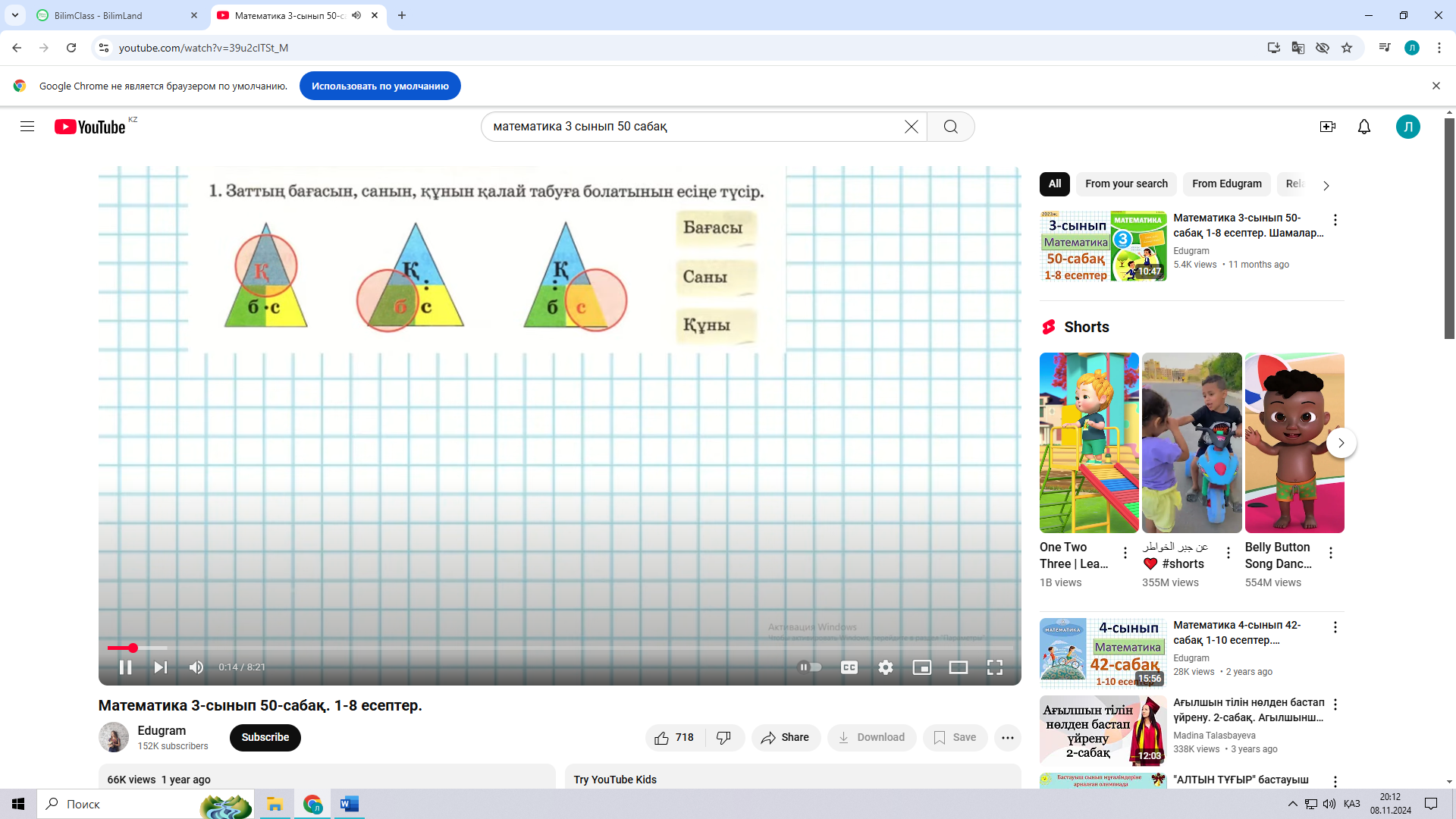Viewport: 1456px width, 819px height.
Task: Expand more filter chips arrow
Action: 1326,185
